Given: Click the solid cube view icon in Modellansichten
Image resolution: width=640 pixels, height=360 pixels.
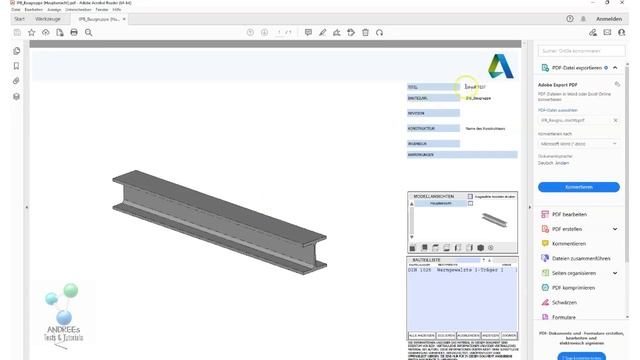Looking at the screenshot, I should 480,248.
